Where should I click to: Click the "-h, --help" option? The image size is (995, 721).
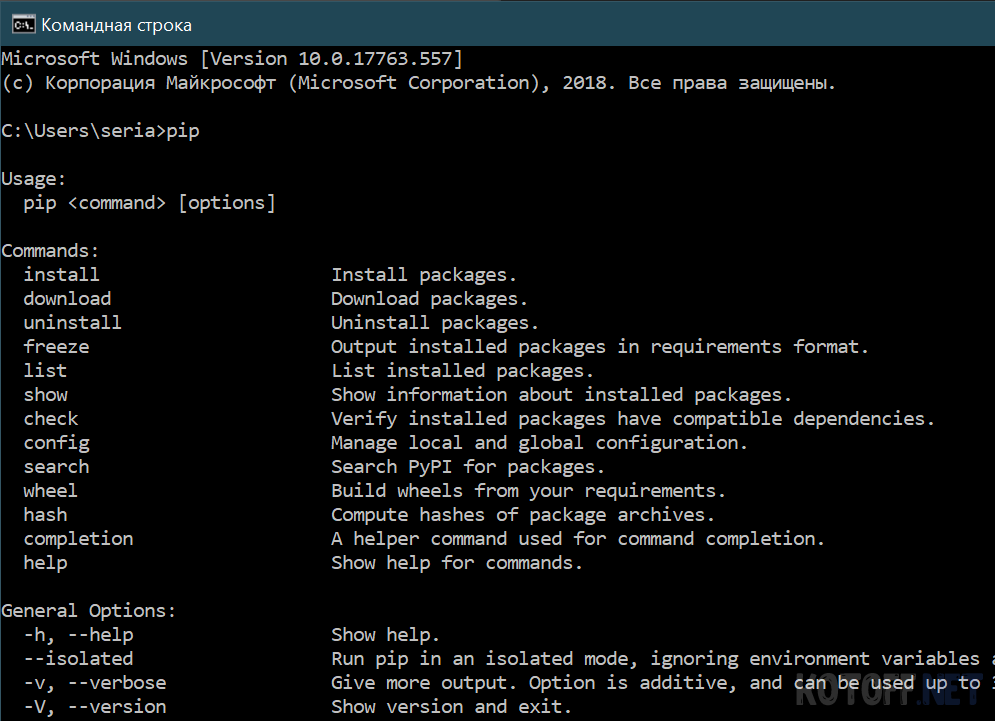78,635
